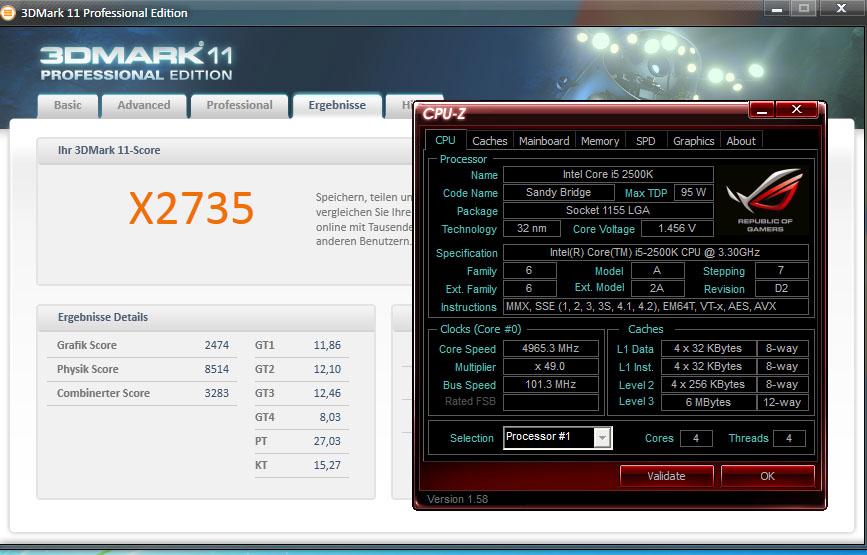Click the Combinerter Score value 3283

tap(217, 393)
